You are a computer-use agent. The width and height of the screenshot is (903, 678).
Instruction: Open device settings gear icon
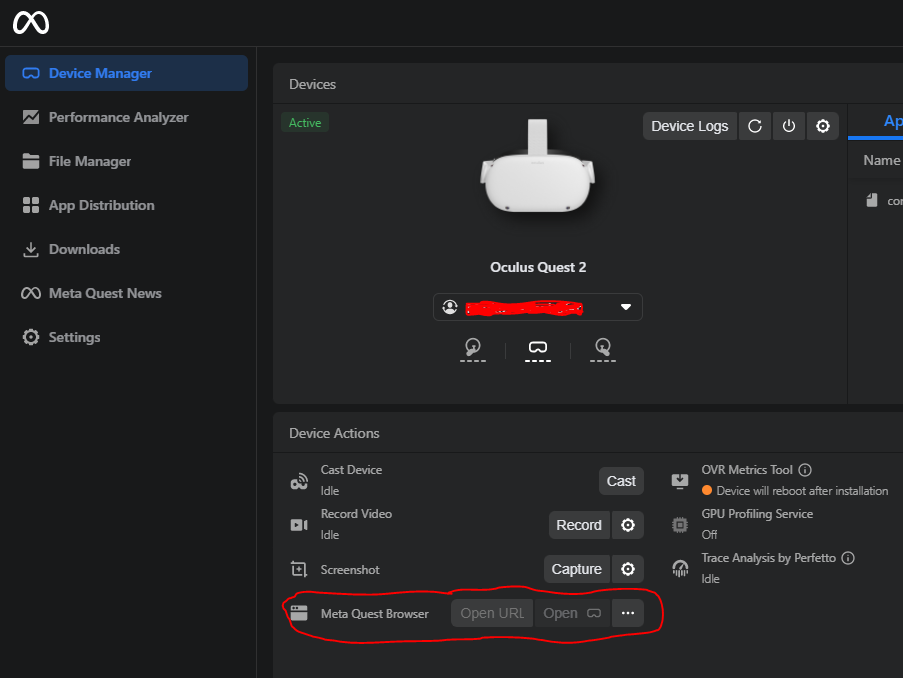pos(822,126)
